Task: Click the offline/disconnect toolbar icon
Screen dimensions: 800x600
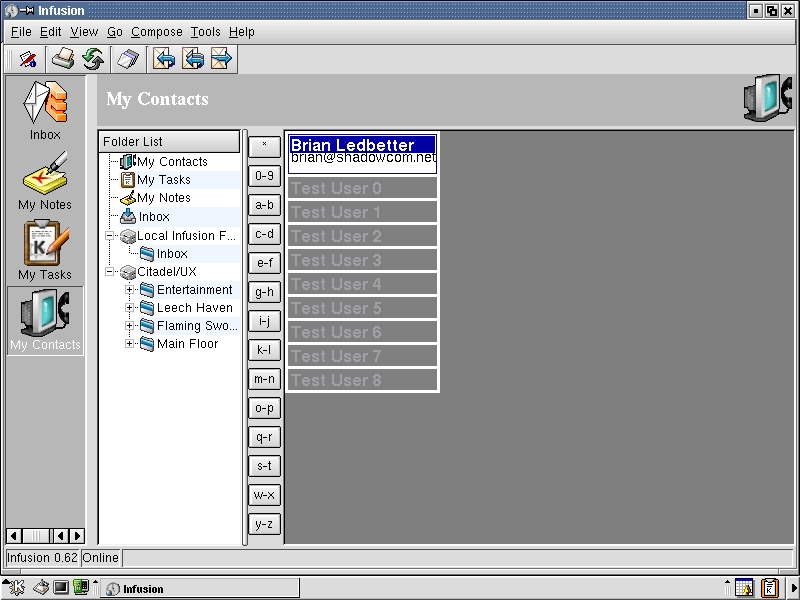Action: (x=28, y=59)
